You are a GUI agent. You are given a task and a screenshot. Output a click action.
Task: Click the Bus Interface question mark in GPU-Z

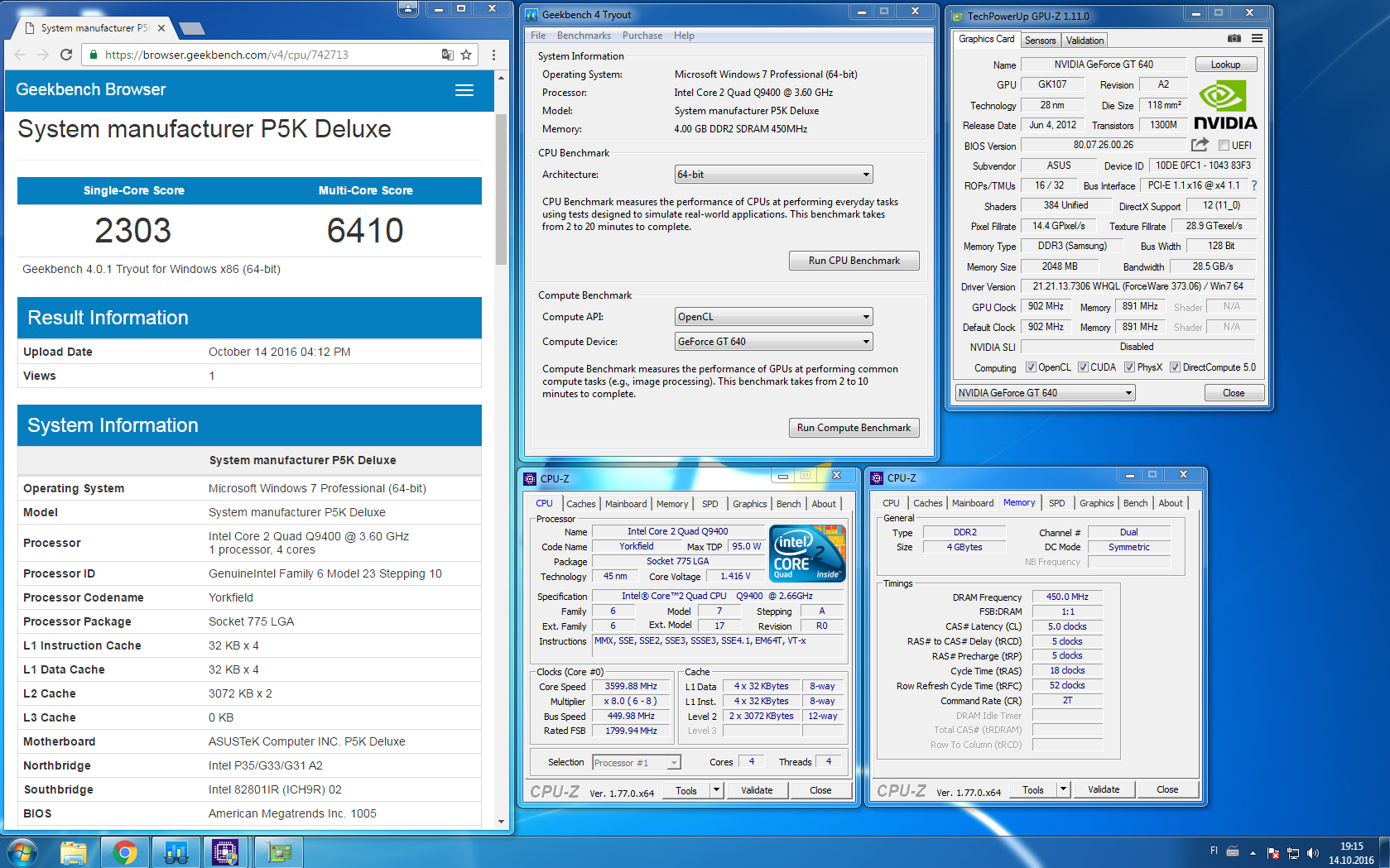tap(1254, 185)
